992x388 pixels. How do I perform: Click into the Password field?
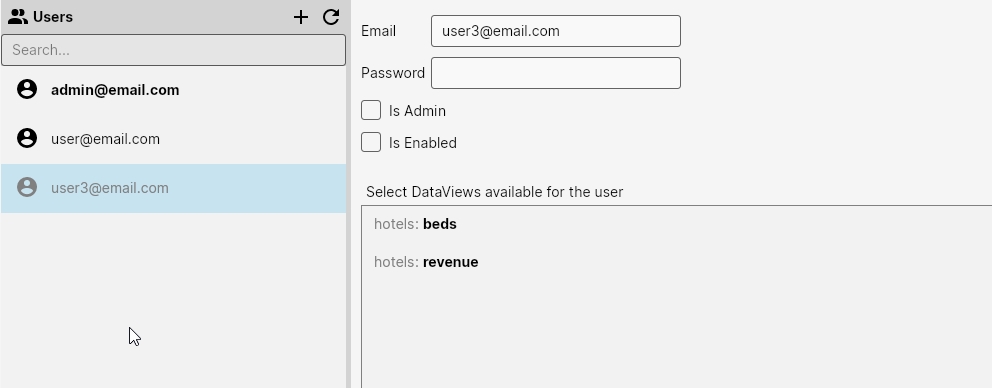tap(555, 73)
